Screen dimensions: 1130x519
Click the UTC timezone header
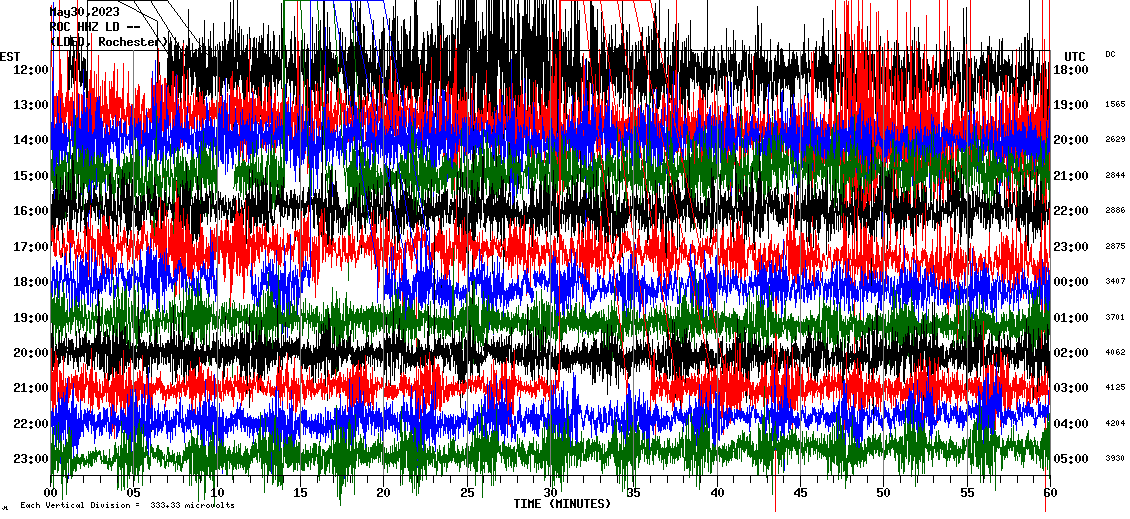[x=1074, y=56]
